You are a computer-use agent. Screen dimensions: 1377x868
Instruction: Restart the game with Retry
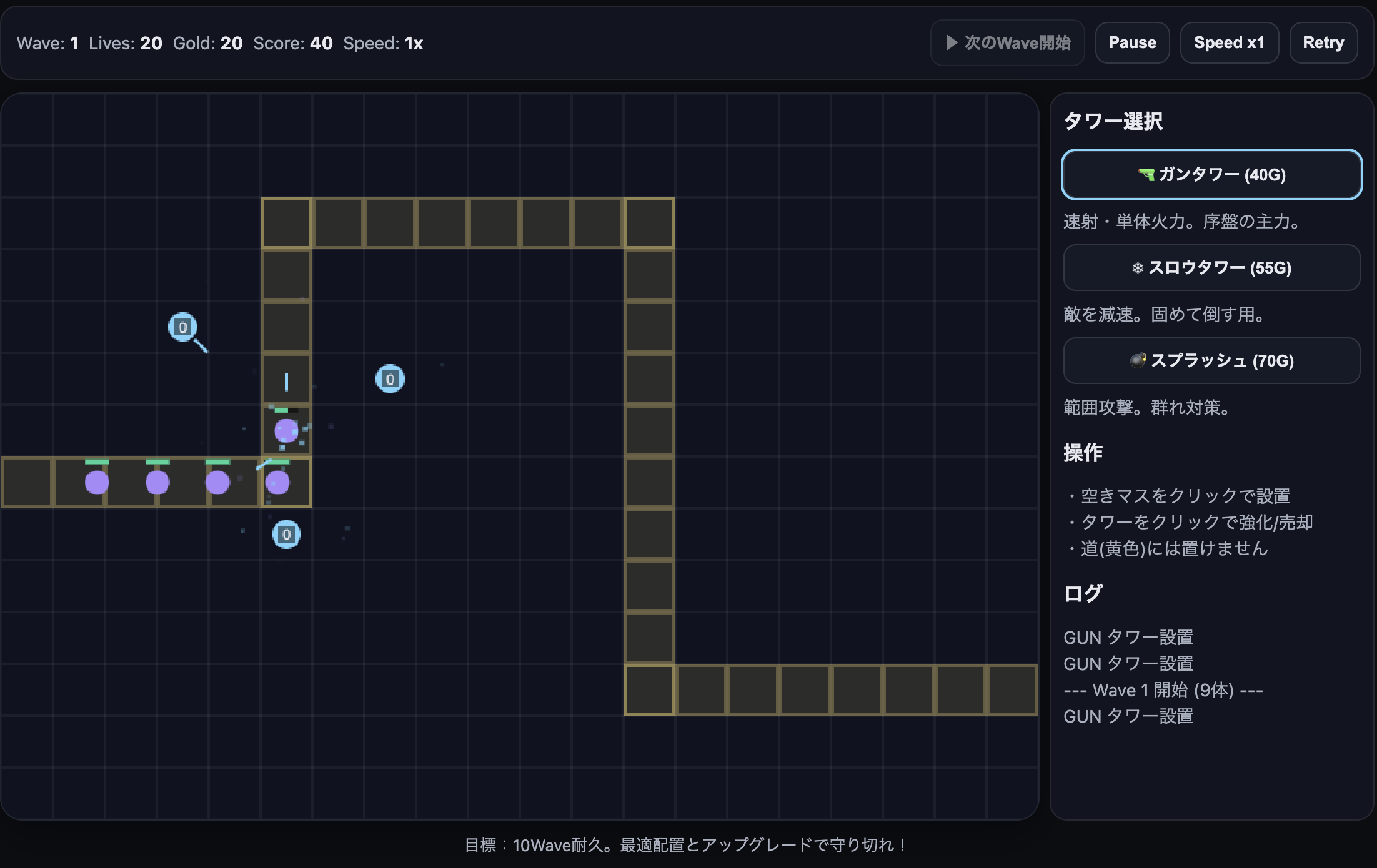[x=1323, y=43]
